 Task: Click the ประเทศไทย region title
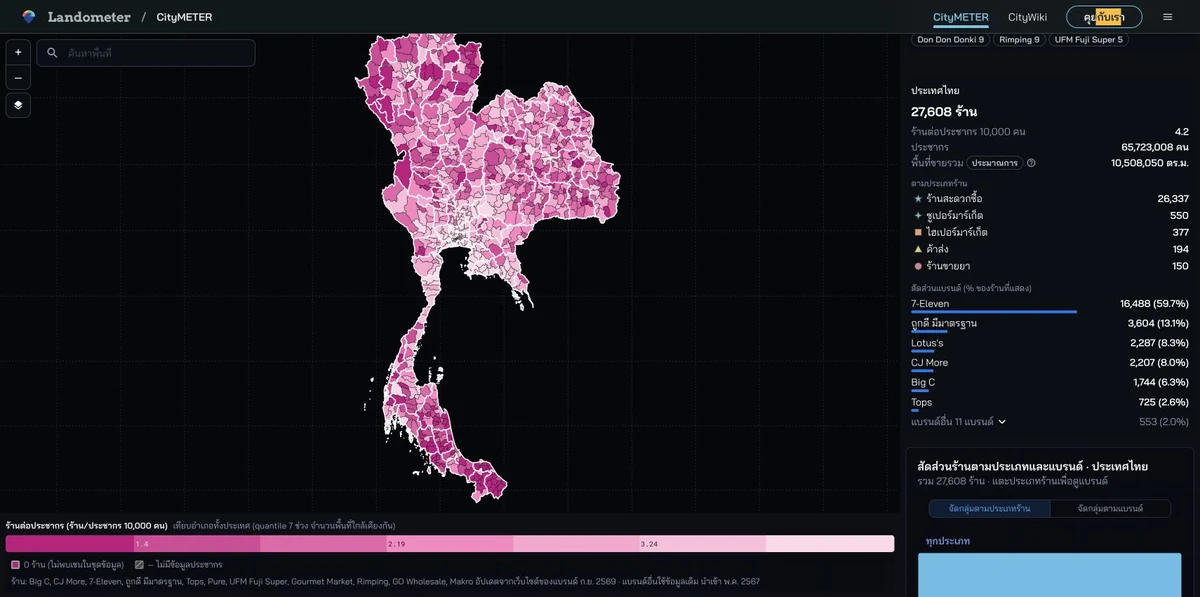(935, 91)
